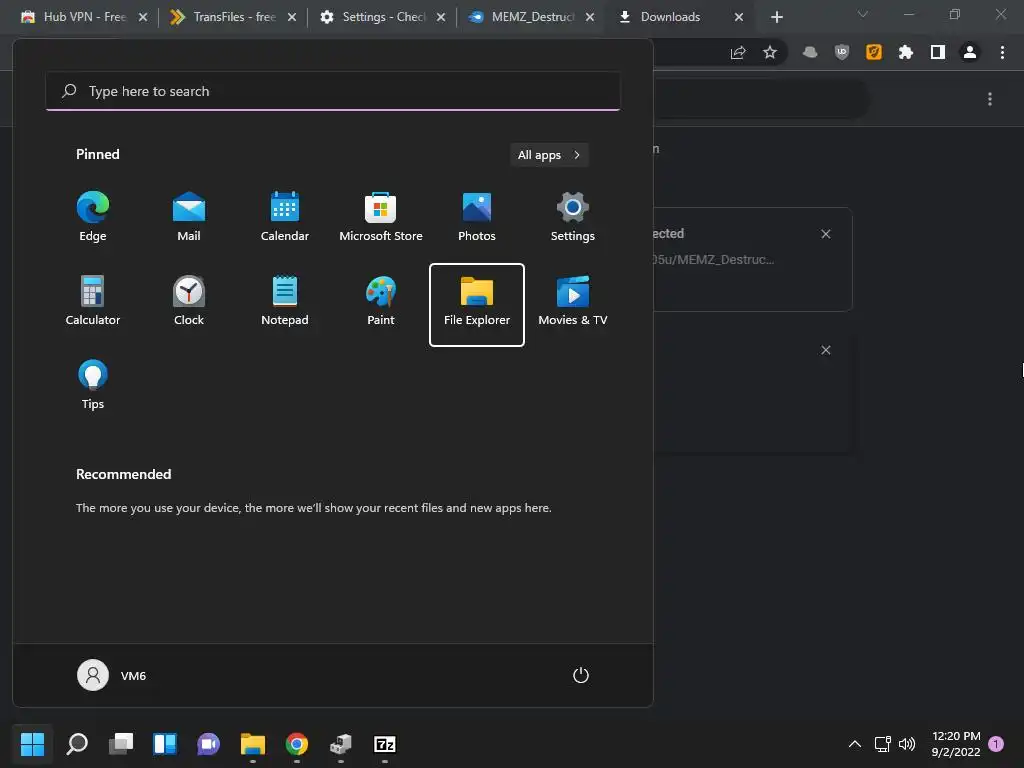
Task: Open Teams Chat on taskbar
Action: [x=208, y=744]
